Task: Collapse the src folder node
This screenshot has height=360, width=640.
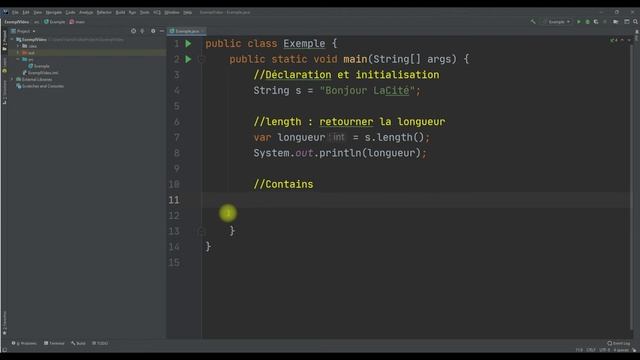Action: (18, 60)
